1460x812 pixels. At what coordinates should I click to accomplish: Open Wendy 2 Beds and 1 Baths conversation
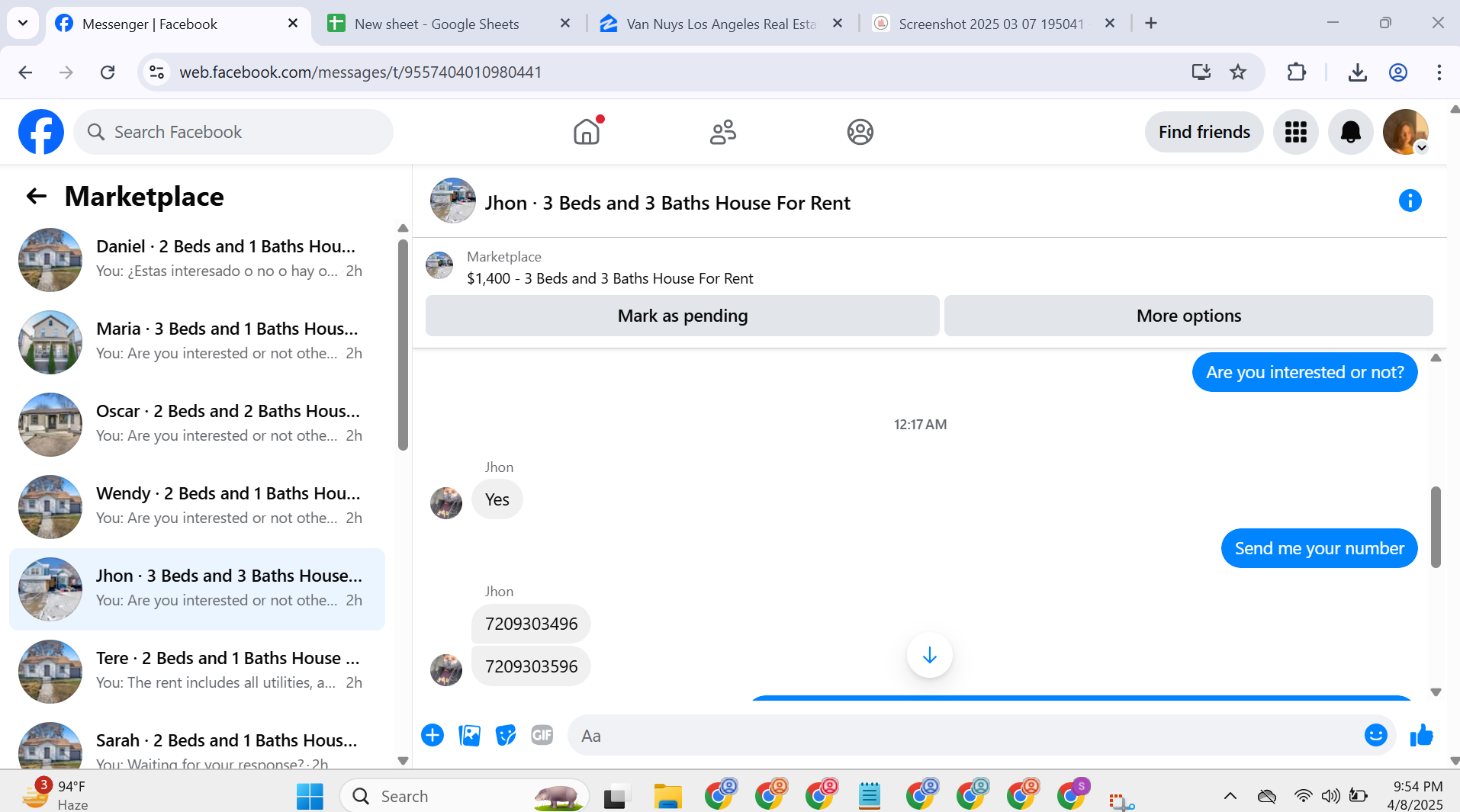[x=198, y=506]
